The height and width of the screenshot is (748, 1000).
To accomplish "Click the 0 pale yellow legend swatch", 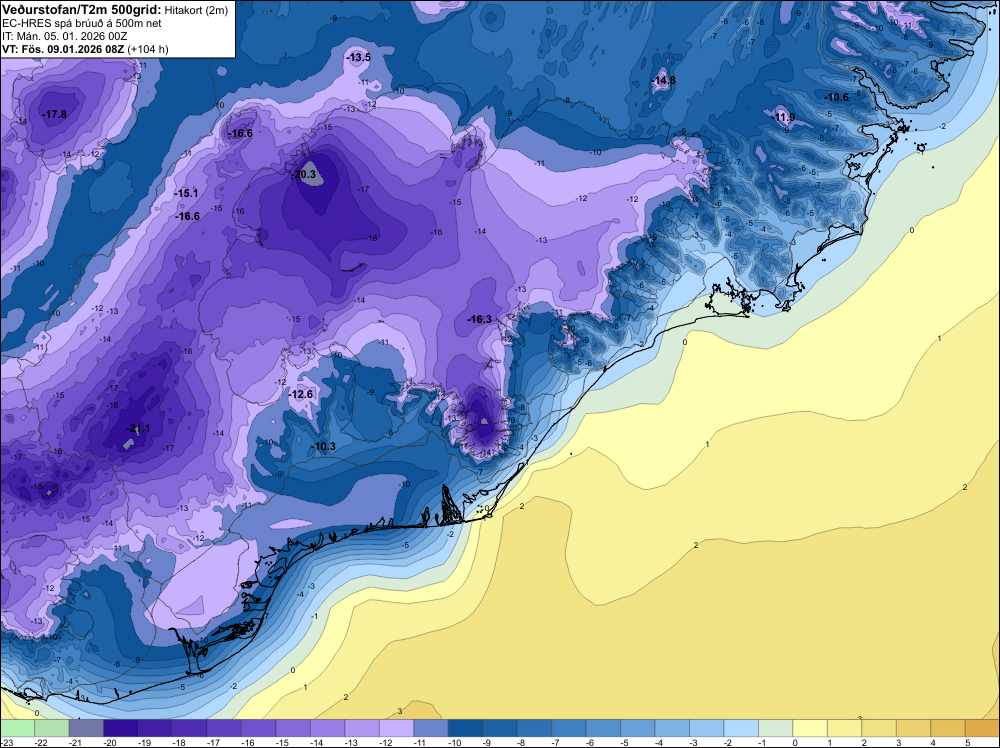I will pos(809,728).
